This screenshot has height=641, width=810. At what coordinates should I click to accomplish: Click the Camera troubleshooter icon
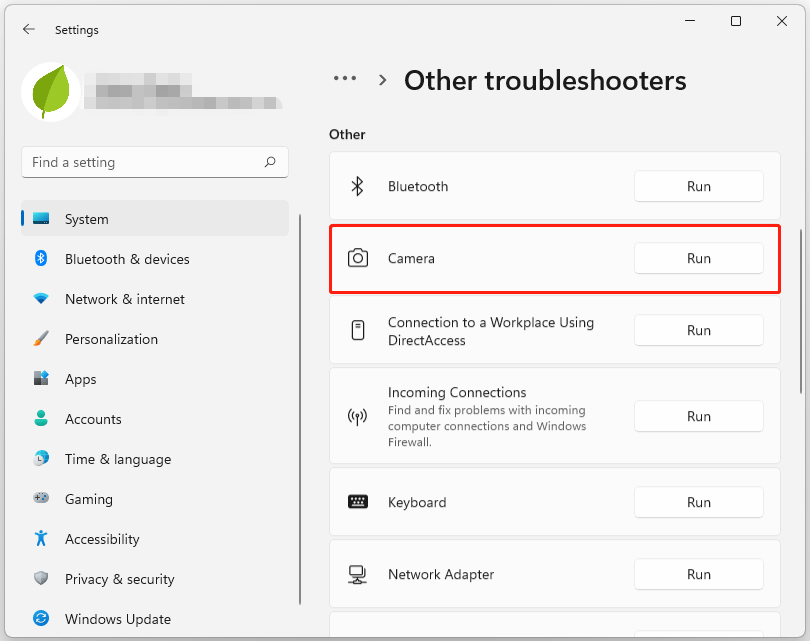(x=357, y=258)
